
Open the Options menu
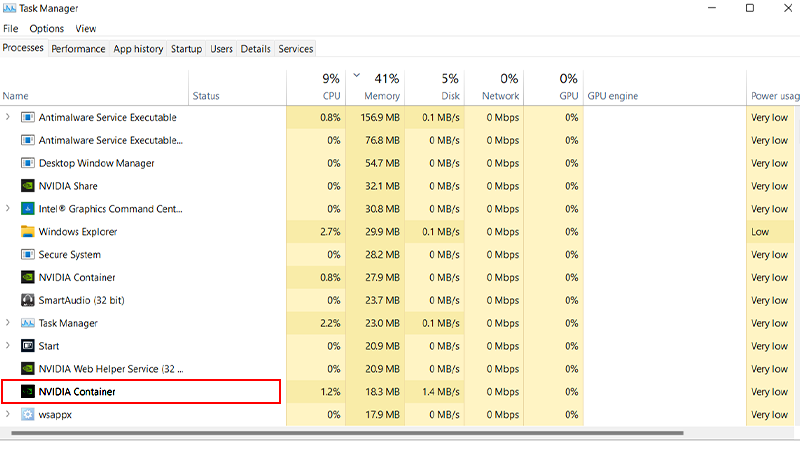tap(46, 29)
